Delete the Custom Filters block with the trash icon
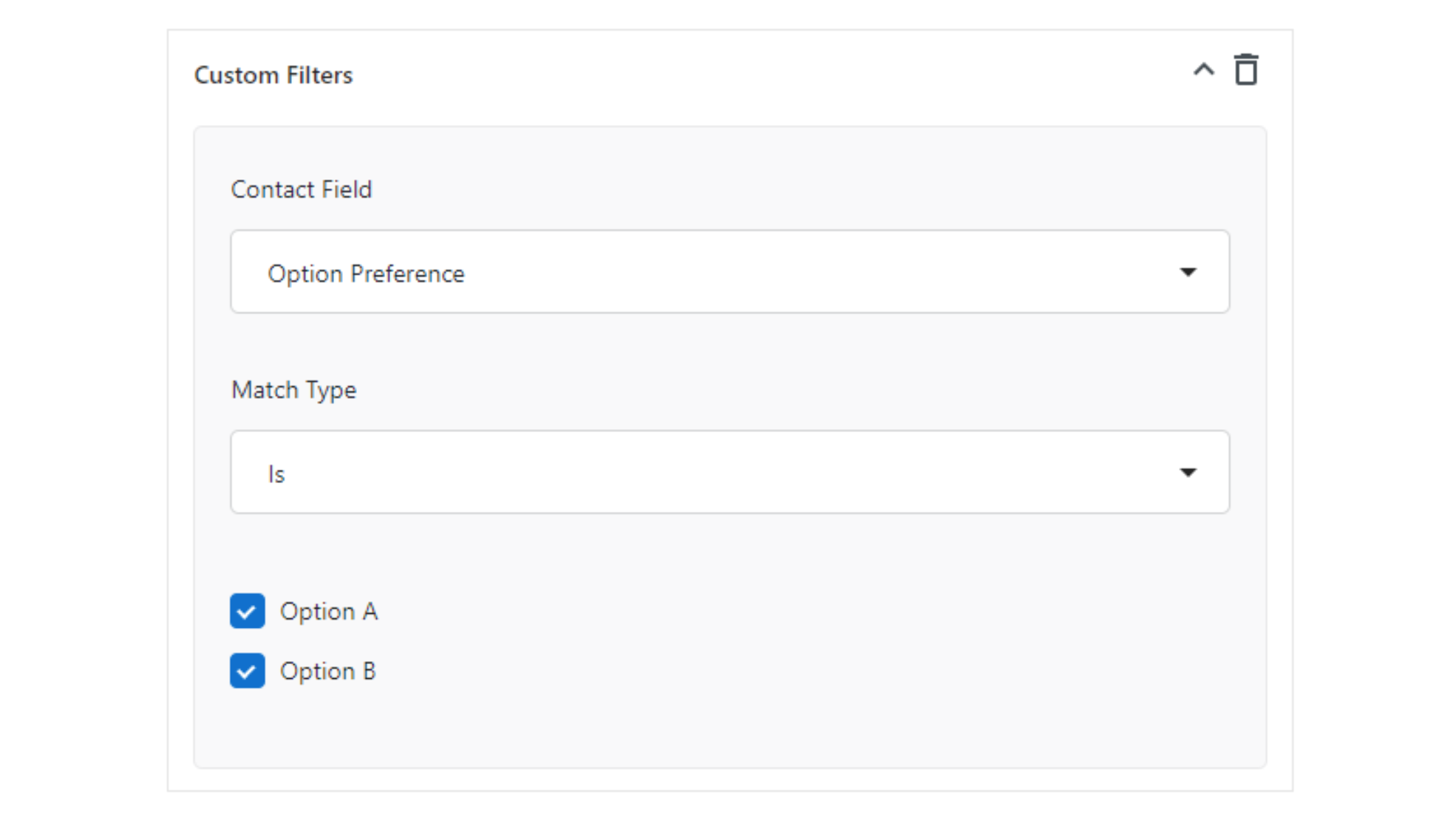Image resolution: width=1456 pixels, height=820 pixels. click(1245, 70)
